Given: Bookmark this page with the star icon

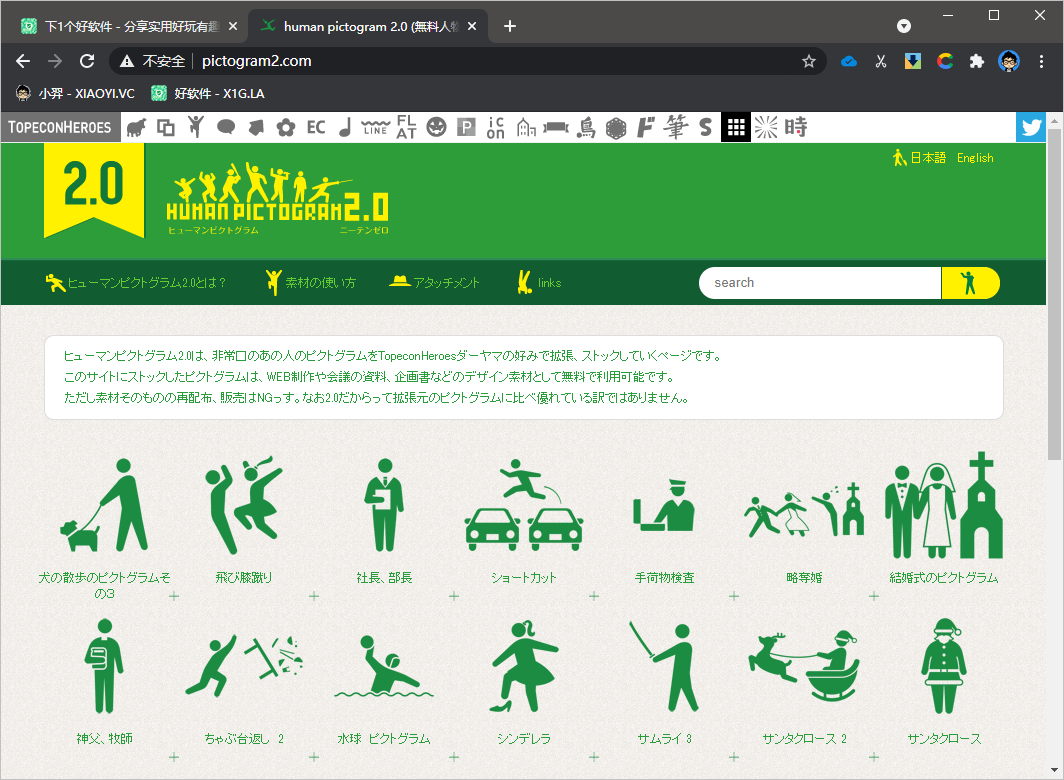Looking at the screenshot, I should 809,61.
